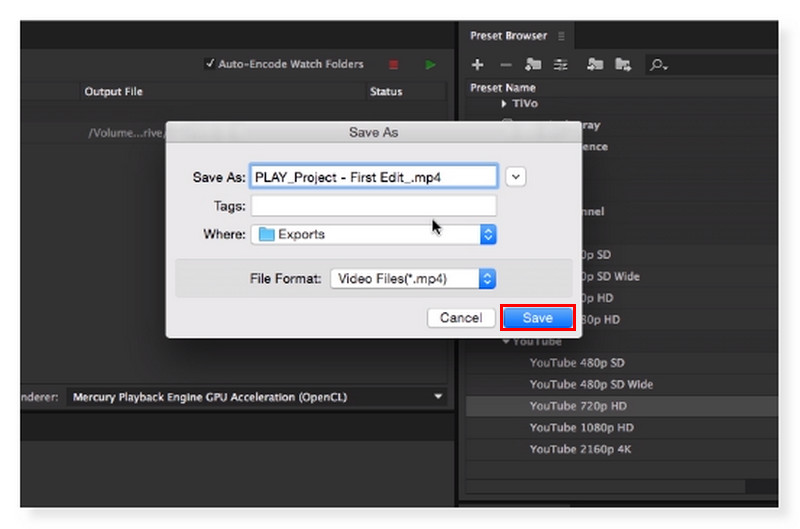This screenshot has width=800, height=529.
Task: Click the Save As dialog title bar
Action: (x=373, y=132)
